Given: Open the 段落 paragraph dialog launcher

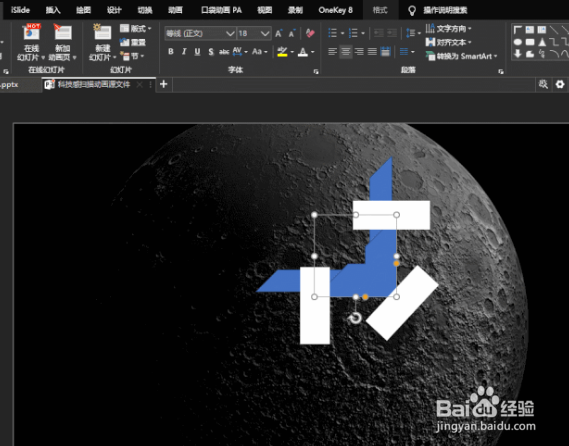Looking at the screenshot, I should [x=501, y=72].
